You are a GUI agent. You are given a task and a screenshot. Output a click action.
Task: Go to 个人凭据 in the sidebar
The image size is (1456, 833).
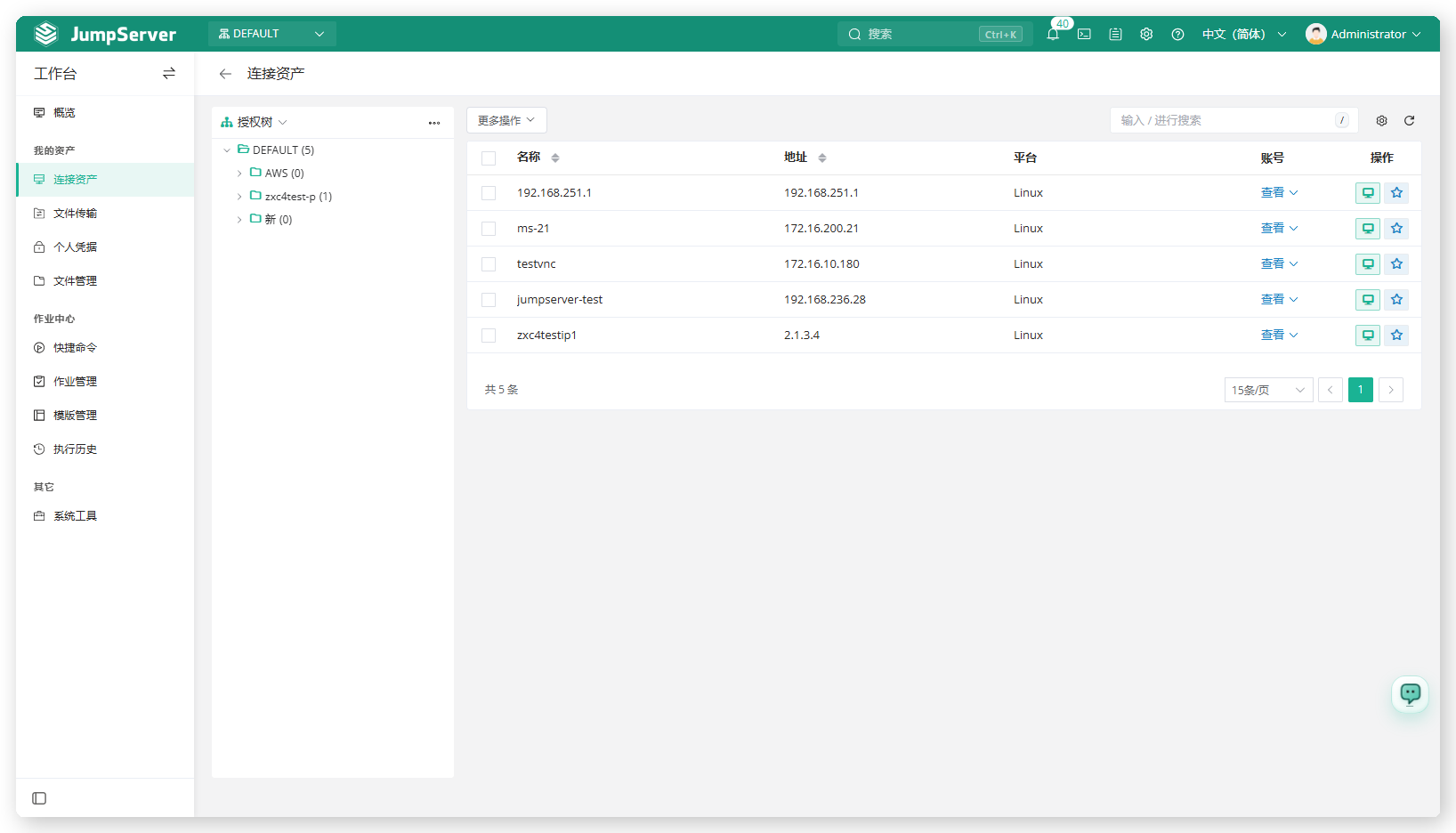click(x=105, y=247)
